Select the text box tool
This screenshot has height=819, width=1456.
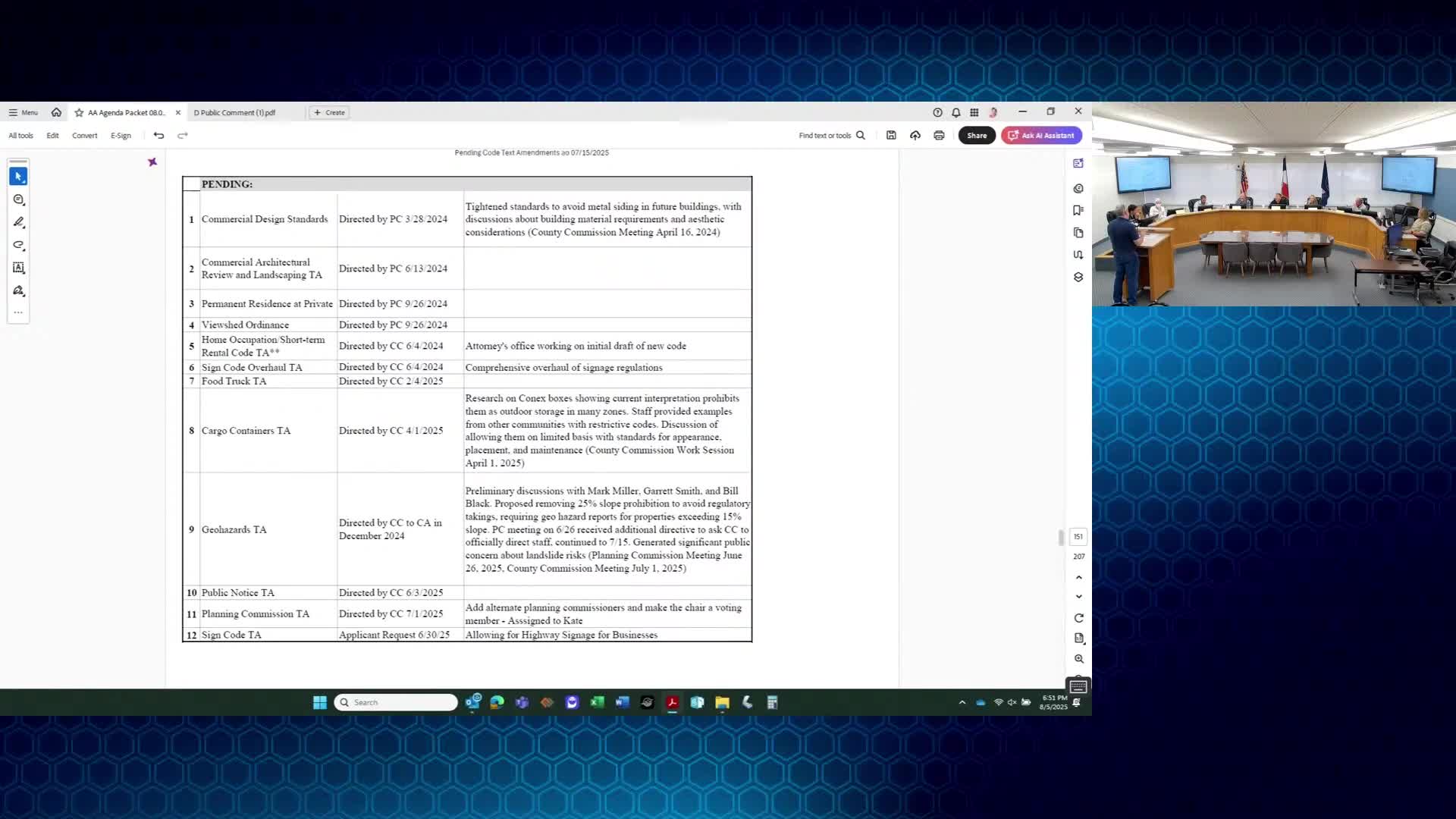pyautogui.click(x=19, y=268)
